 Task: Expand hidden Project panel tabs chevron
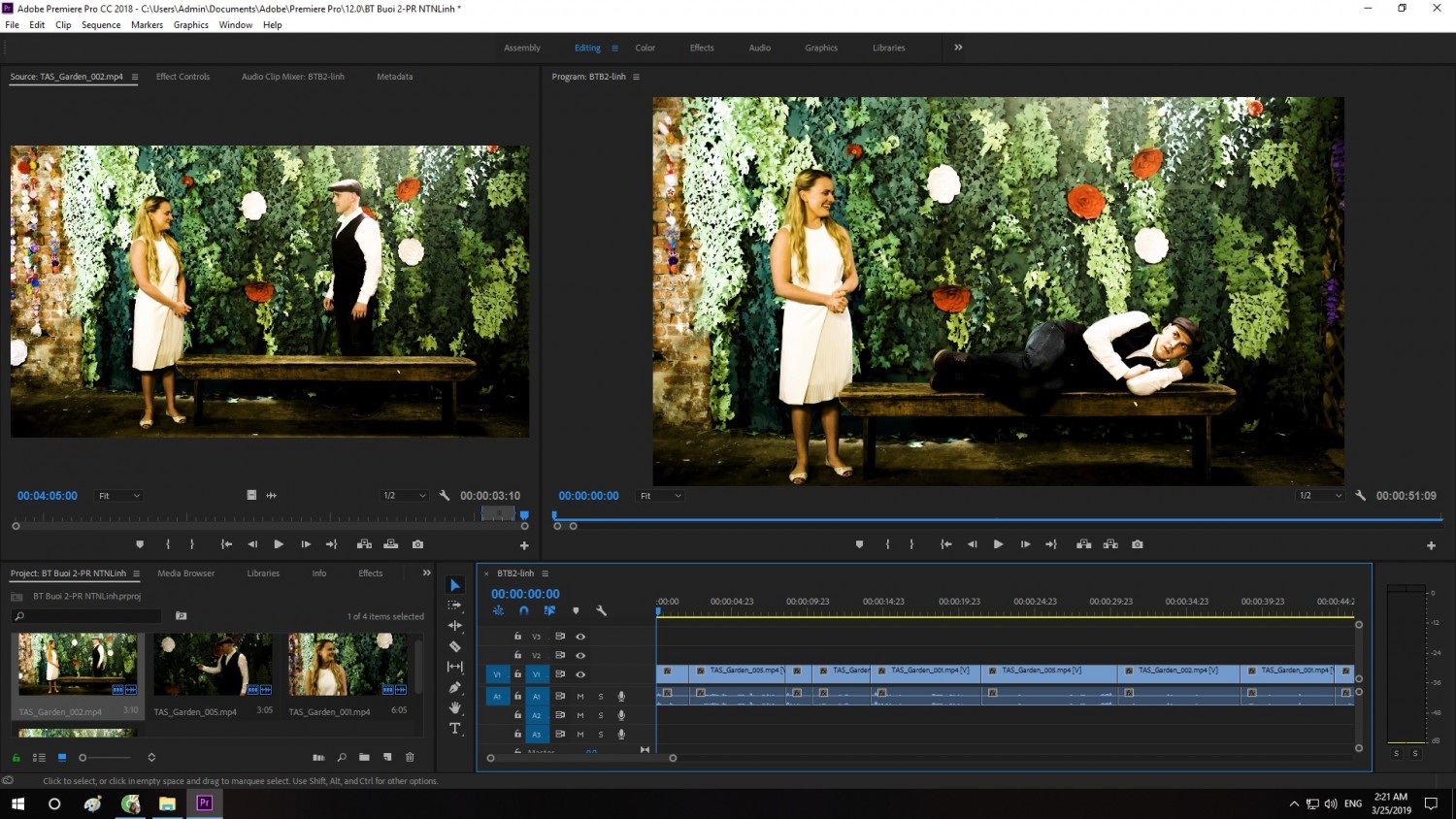click(426, 573)
